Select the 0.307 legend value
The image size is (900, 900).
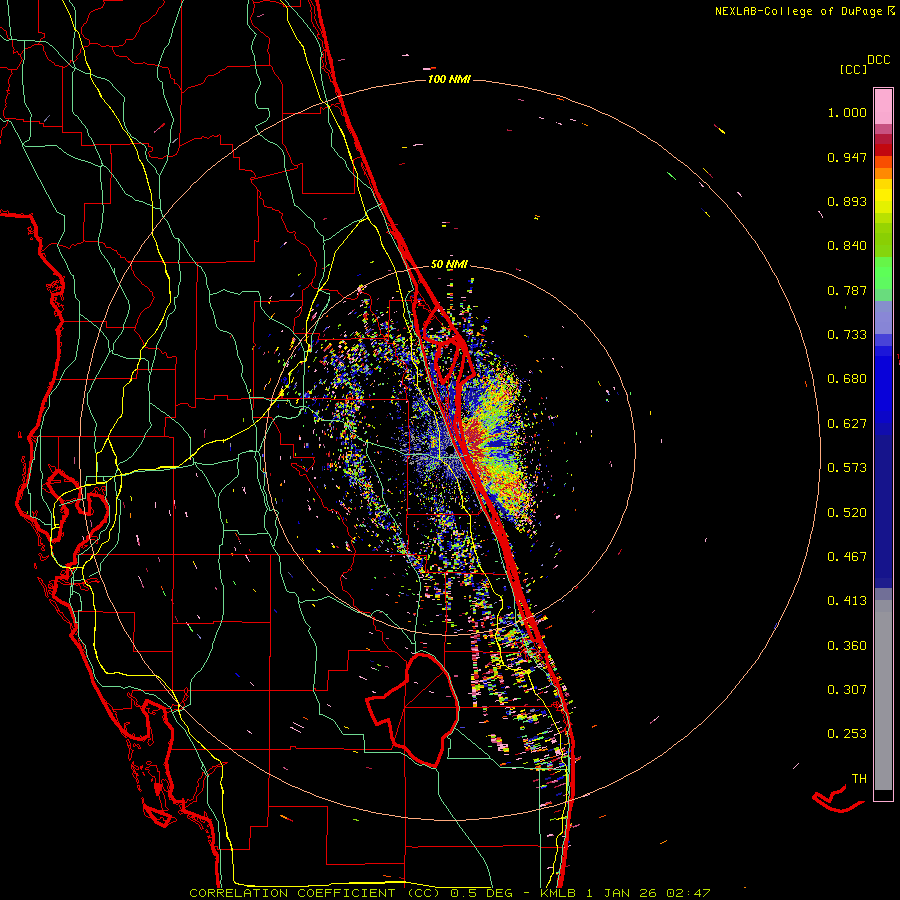click(847, 690)
